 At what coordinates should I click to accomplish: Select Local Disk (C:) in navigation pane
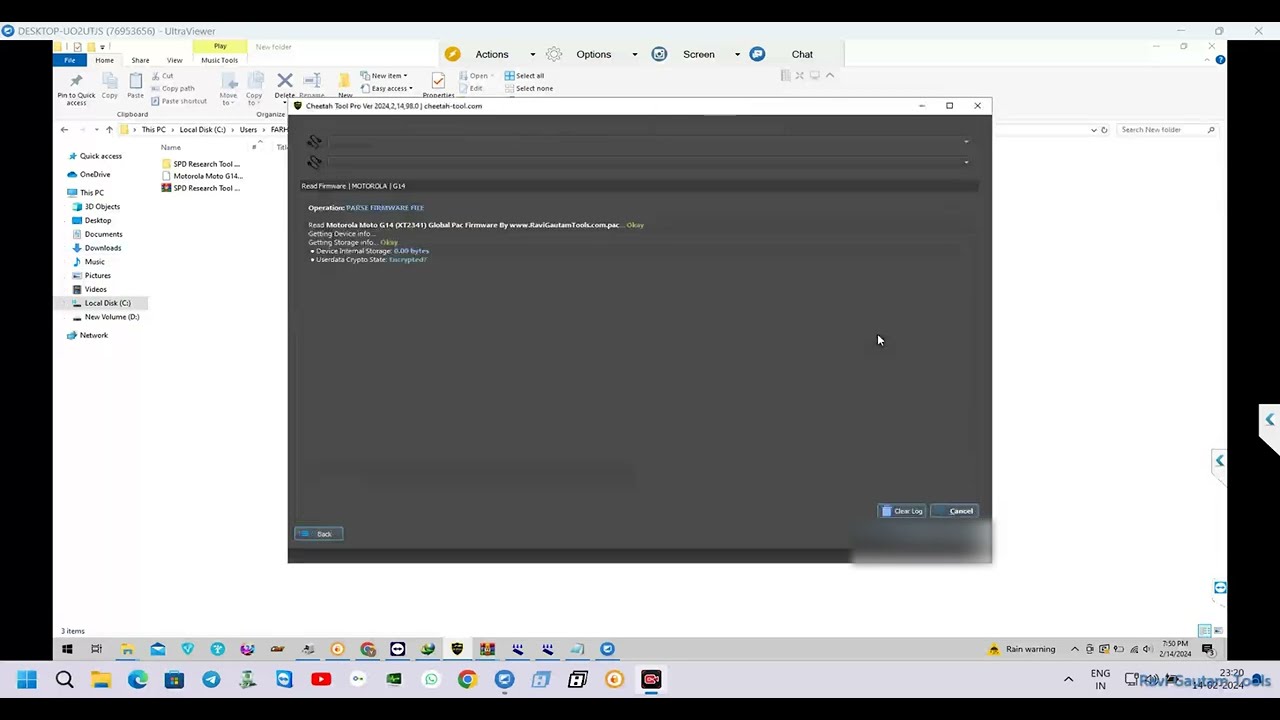tap(101, 303)
